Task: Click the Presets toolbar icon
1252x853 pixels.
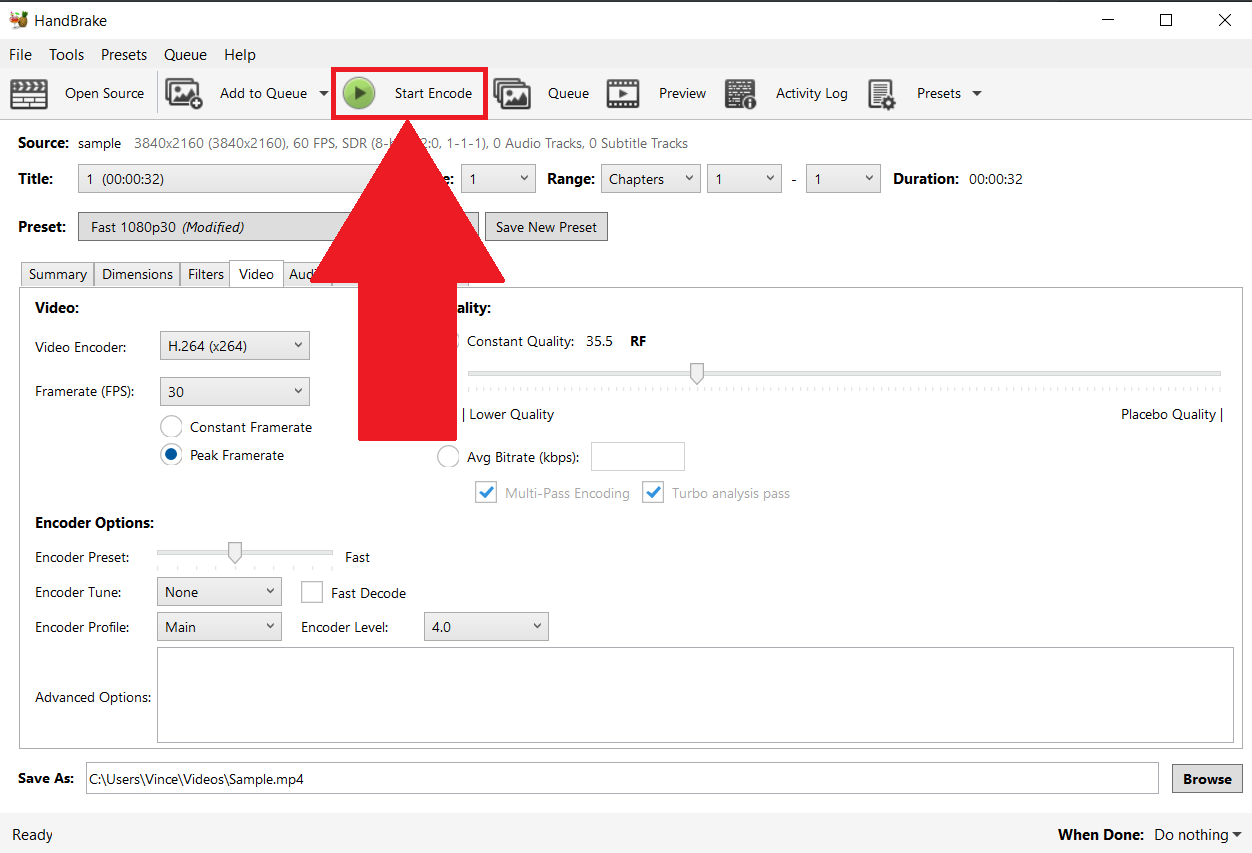Action: point(884,92)
